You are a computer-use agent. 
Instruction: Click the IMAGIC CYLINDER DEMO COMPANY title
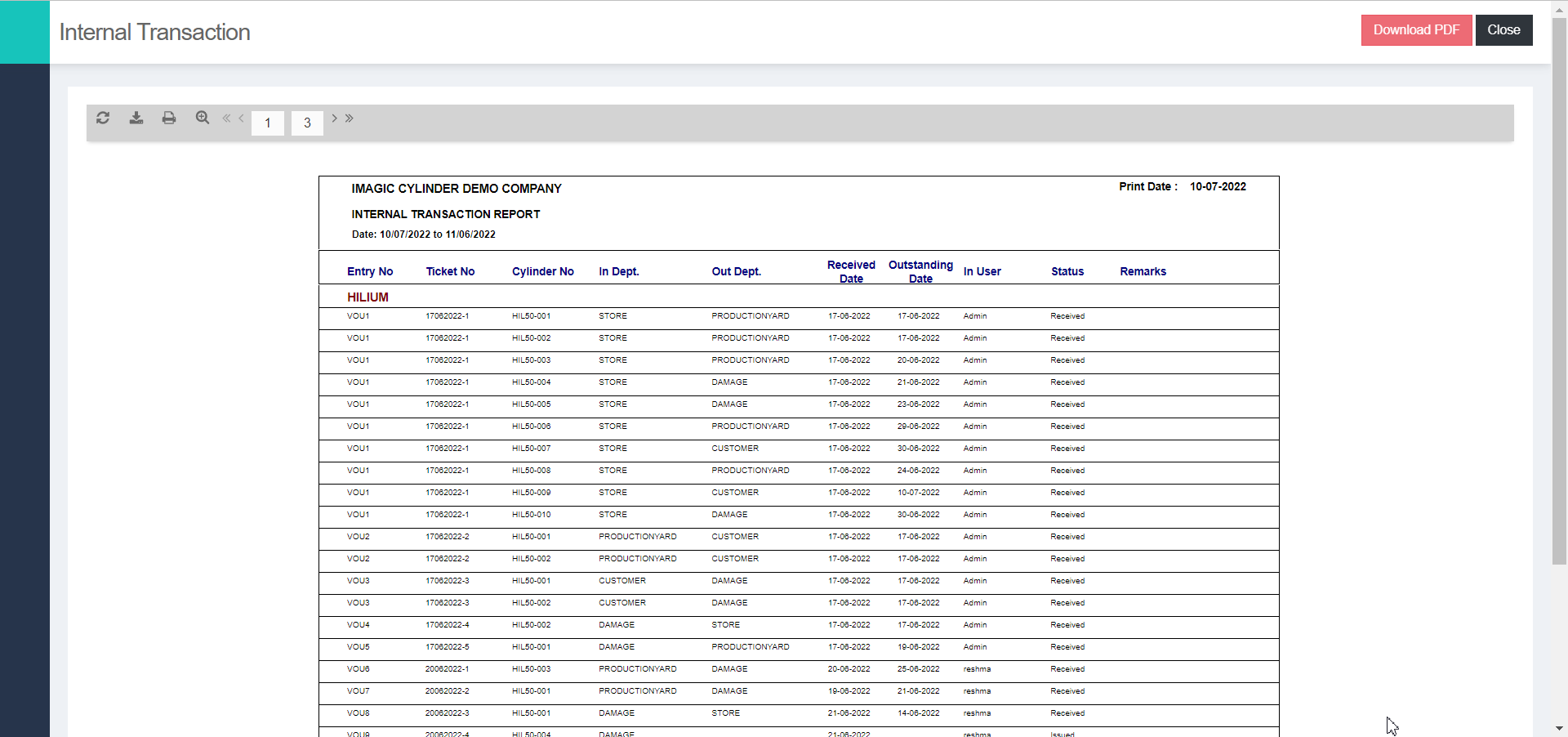click(x=457, y=189)
